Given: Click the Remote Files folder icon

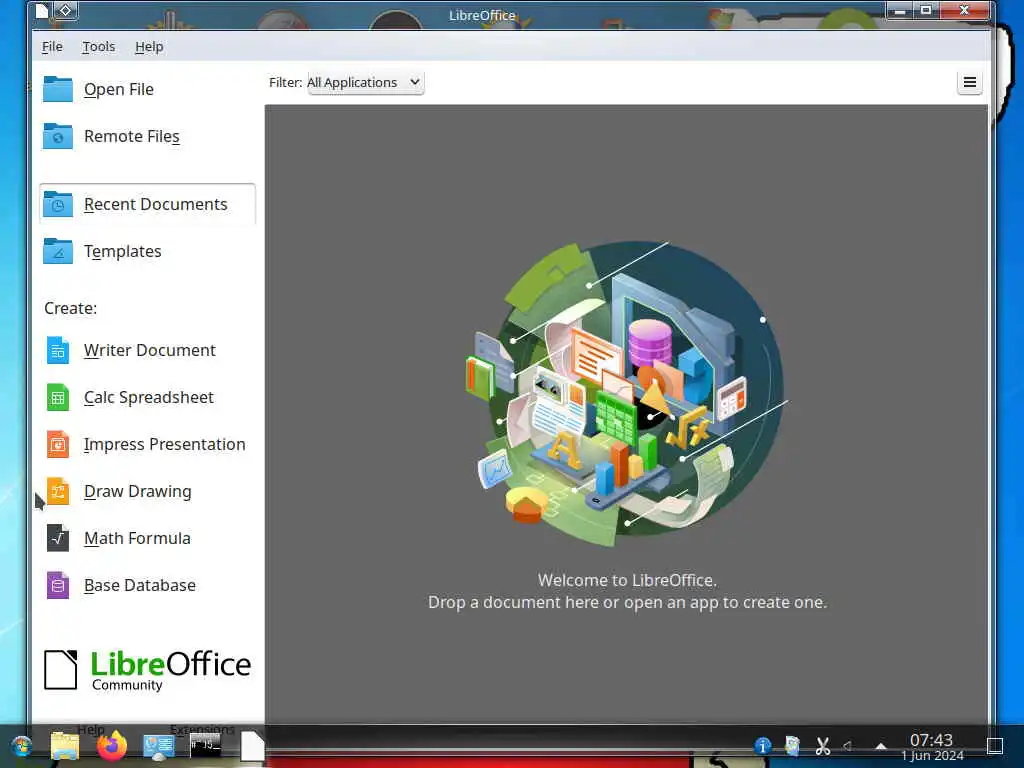Looking at the screenshot, I should 57,136.
